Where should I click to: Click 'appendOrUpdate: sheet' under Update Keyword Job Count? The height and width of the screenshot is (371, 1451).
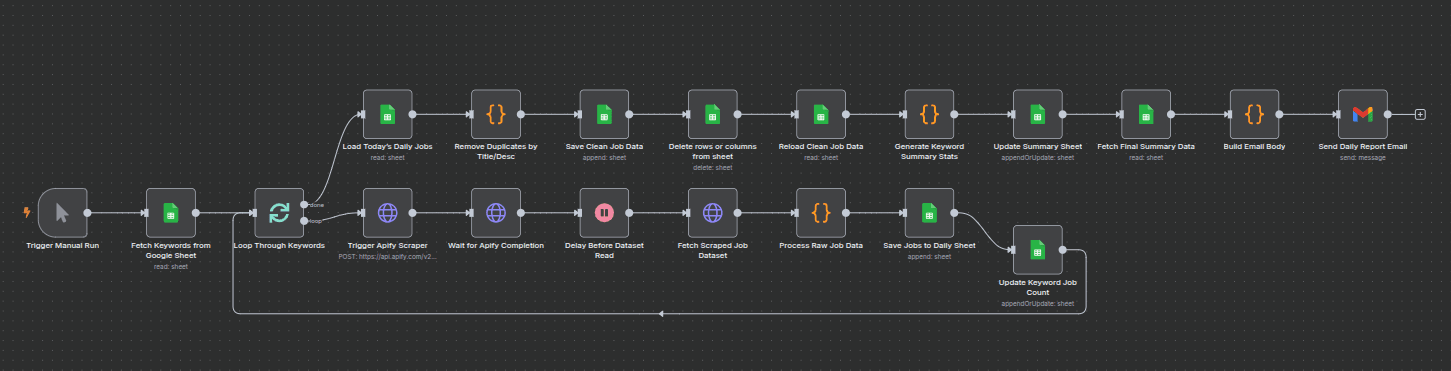pyautogui.click(x=1038, y=304)
